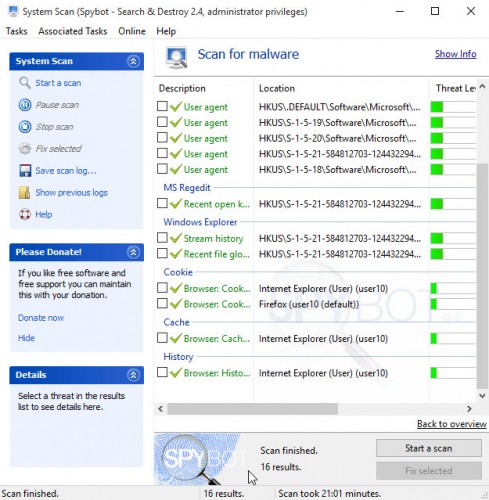This screenshot has height=500, width=489.
Task: Collapse the Please Donate! panel
Action: tap(133, 252)
